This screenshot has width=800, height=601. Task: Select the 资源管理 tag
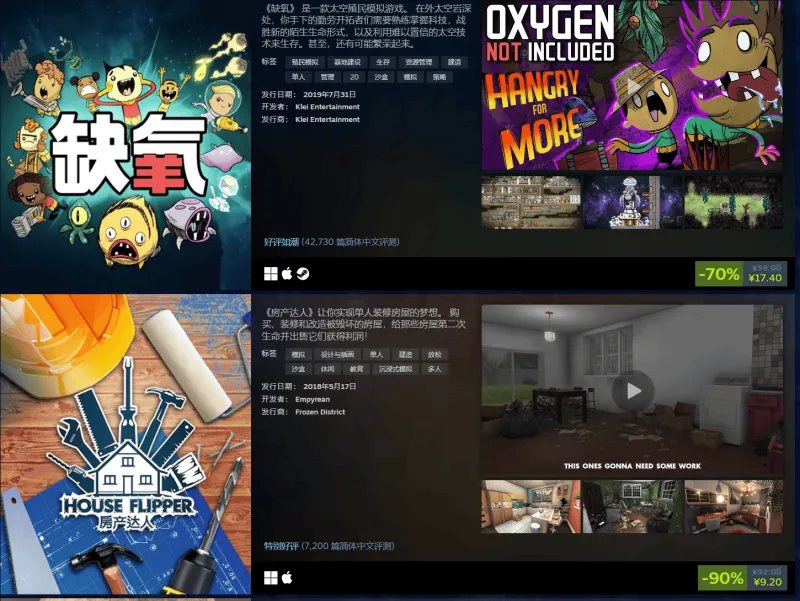click(418, 62)
